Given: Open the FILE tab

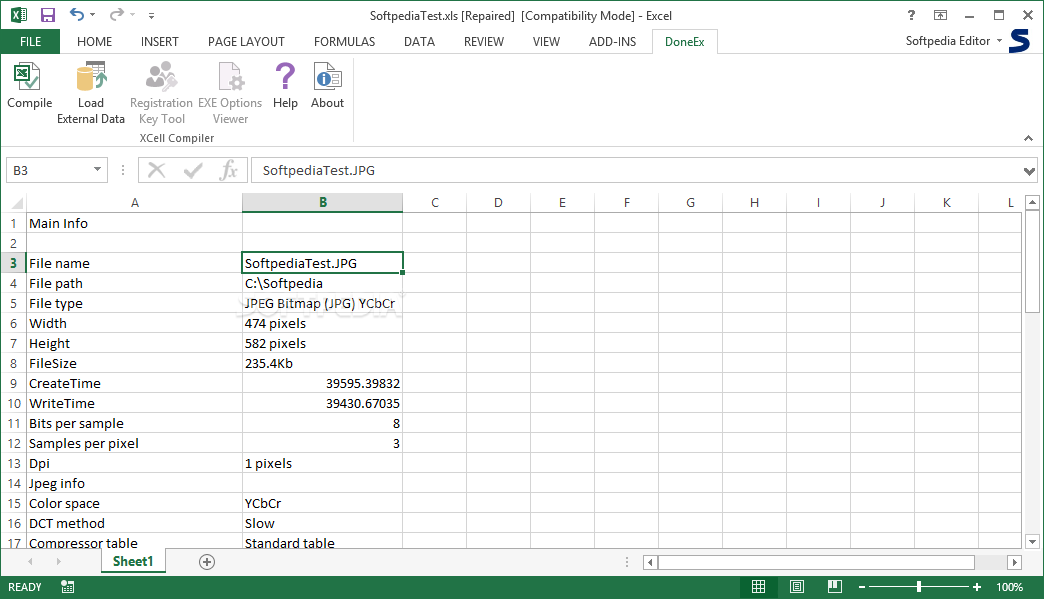Looking at the screenshot, I should point(30,41).
